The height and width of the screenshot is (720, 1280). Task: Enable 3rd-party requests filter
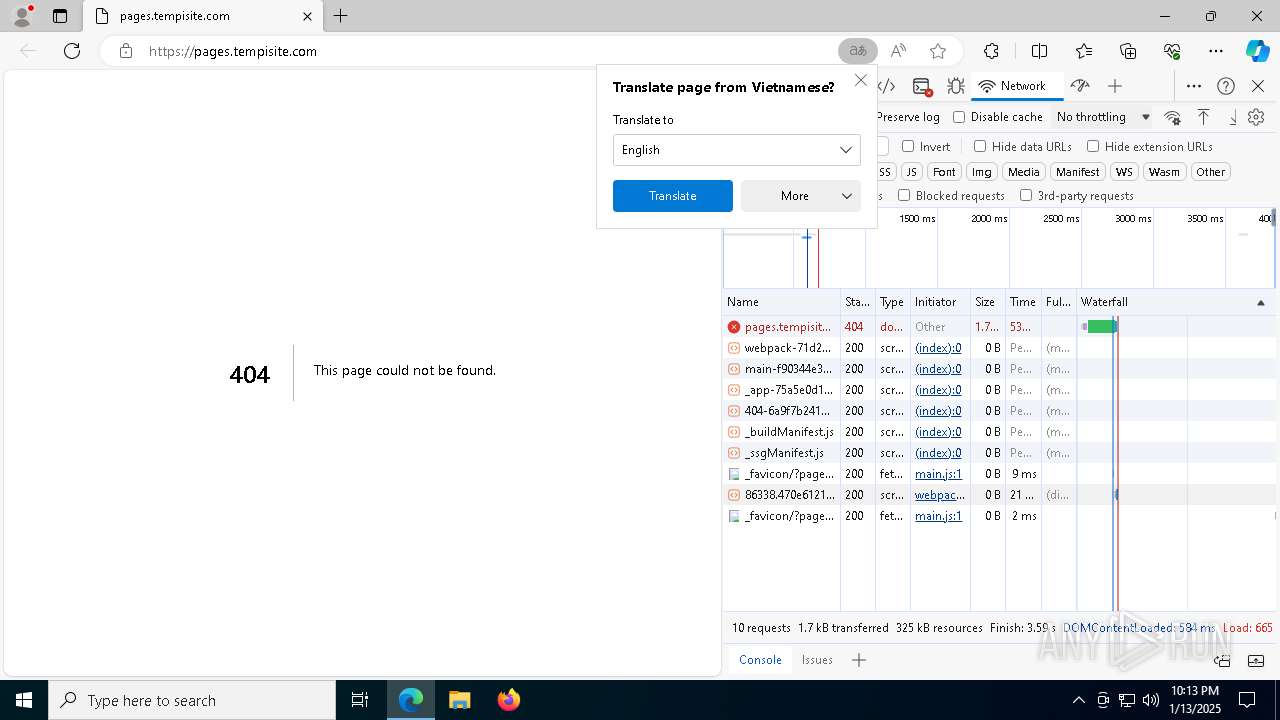[x=1026, y=196]
